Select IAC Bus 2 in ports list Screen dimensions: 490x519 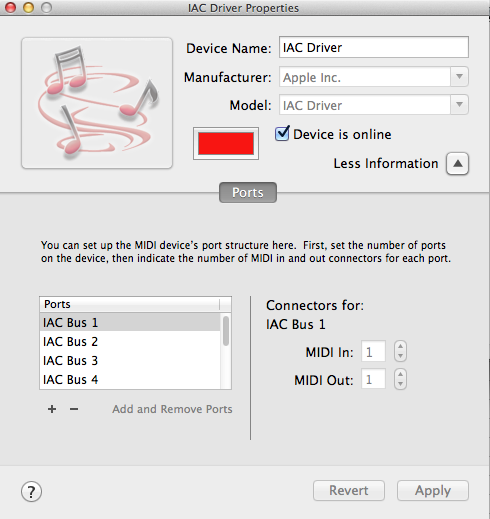tap(130, 341)
